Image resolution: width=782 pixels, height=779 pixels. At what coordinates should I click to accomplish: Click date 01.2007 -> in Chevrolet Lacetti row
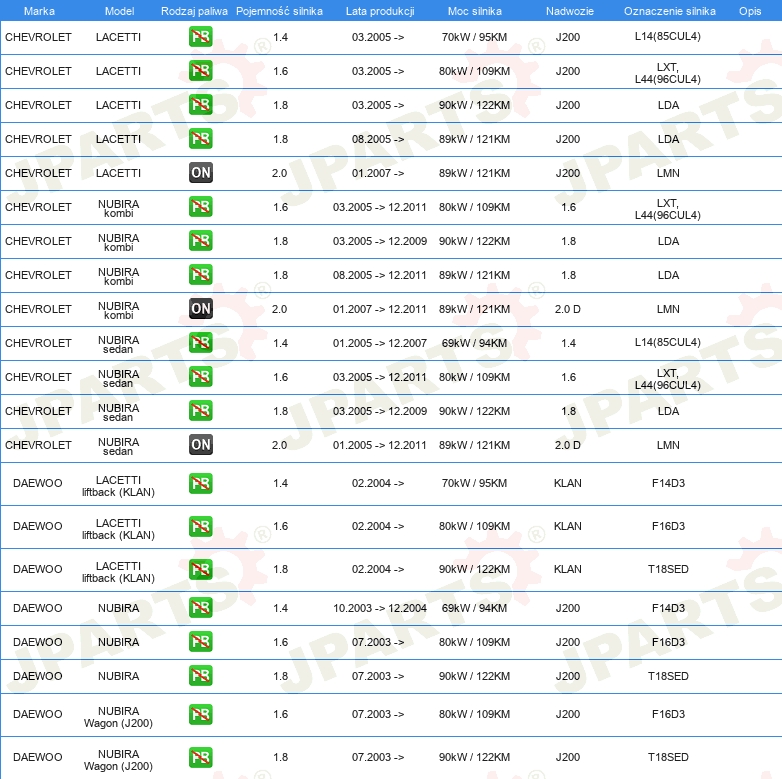click(x=378, y=173)
